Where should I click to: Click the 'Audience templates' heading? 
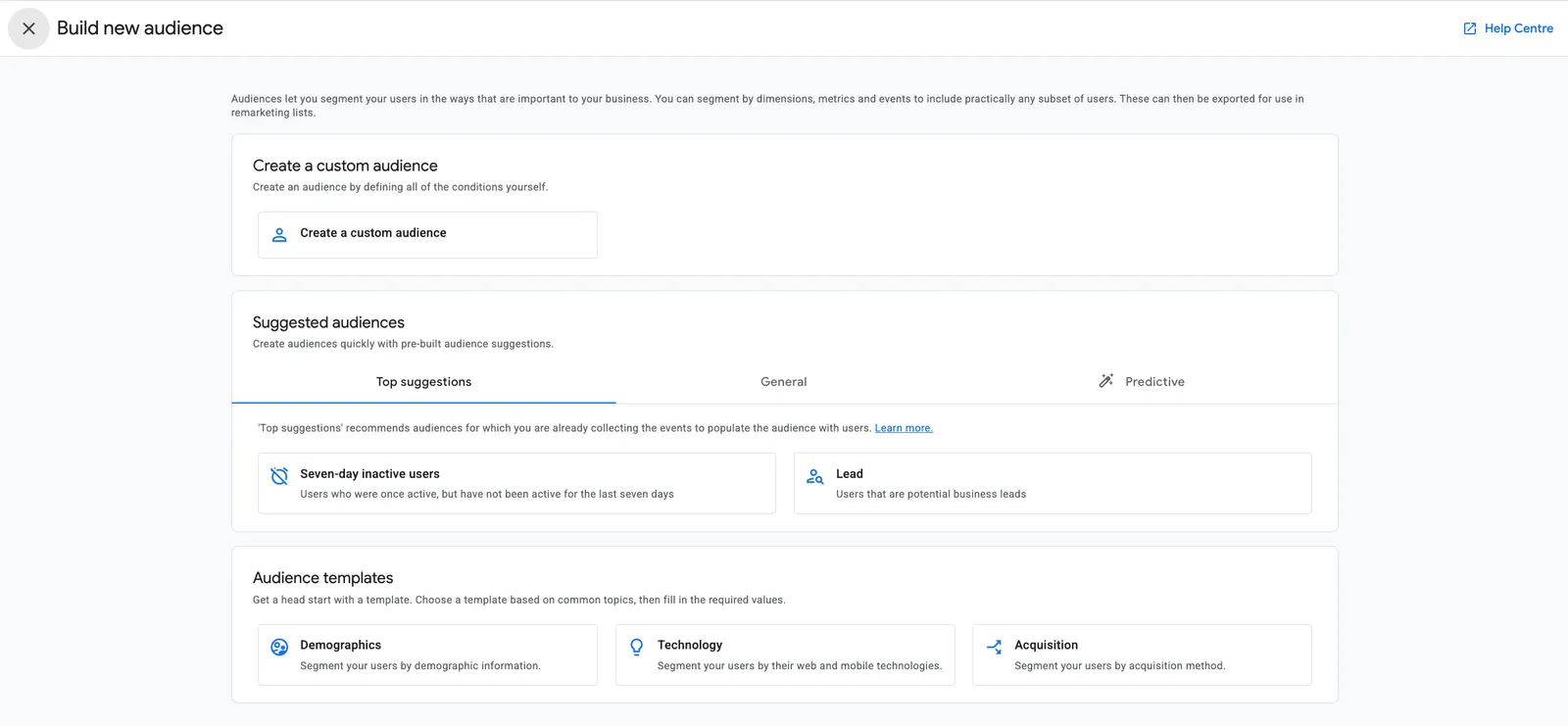point(322,578)
